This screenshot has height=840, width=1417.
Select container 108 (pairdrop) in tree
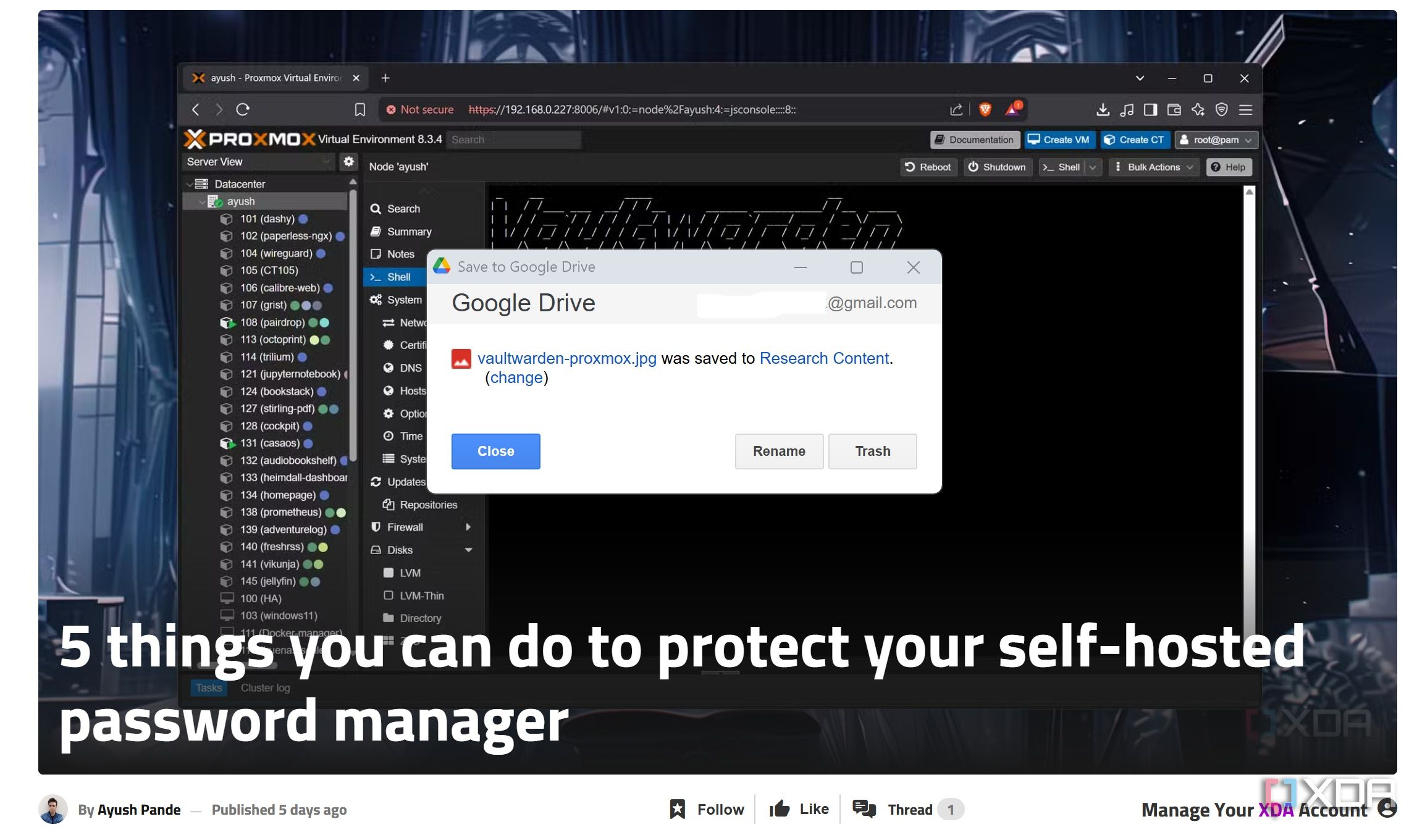(272, 322)
